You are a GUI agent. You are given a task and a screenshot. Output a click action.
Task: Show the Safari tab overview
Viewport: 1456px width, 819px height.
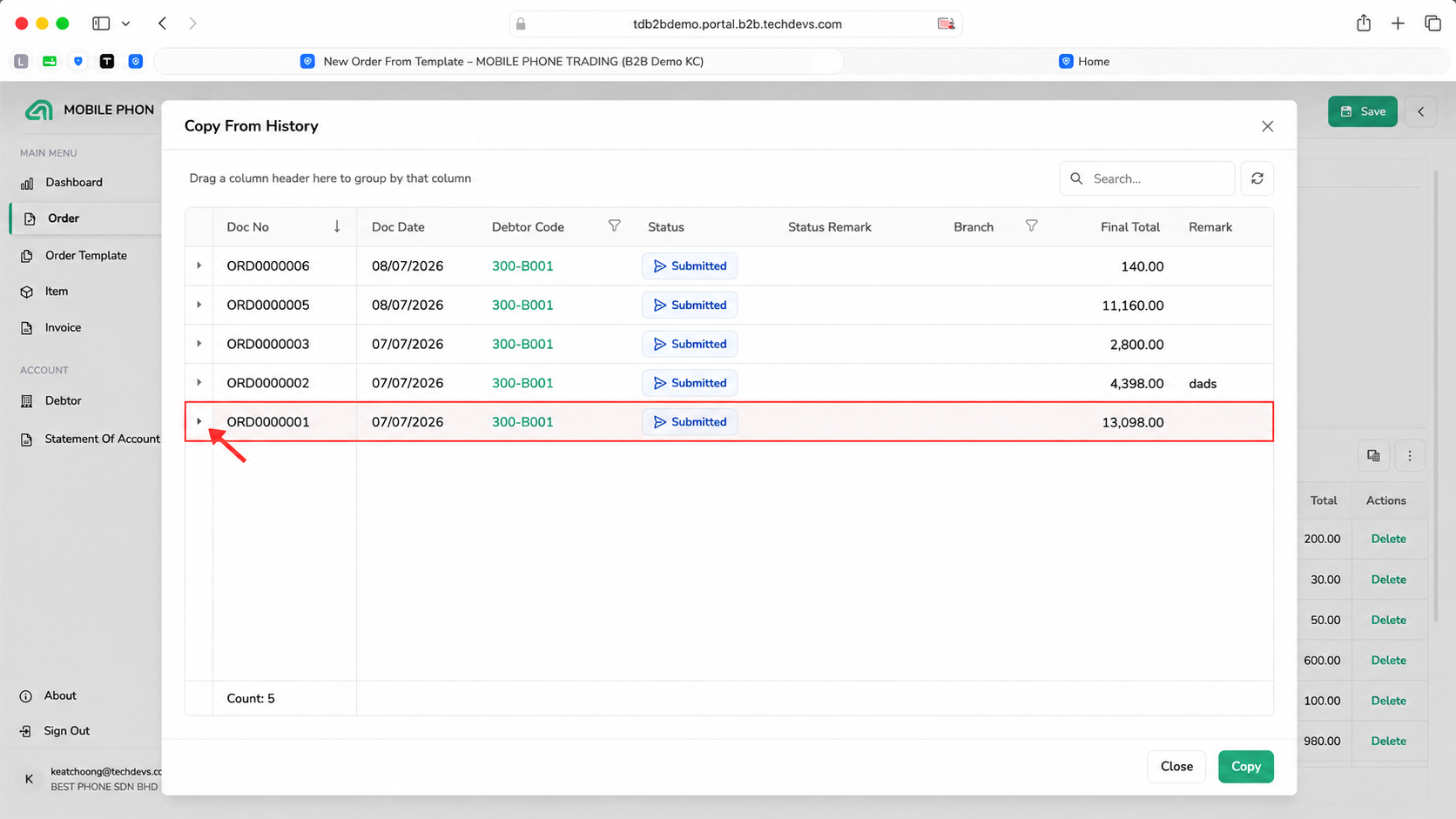pos(1432,23)
